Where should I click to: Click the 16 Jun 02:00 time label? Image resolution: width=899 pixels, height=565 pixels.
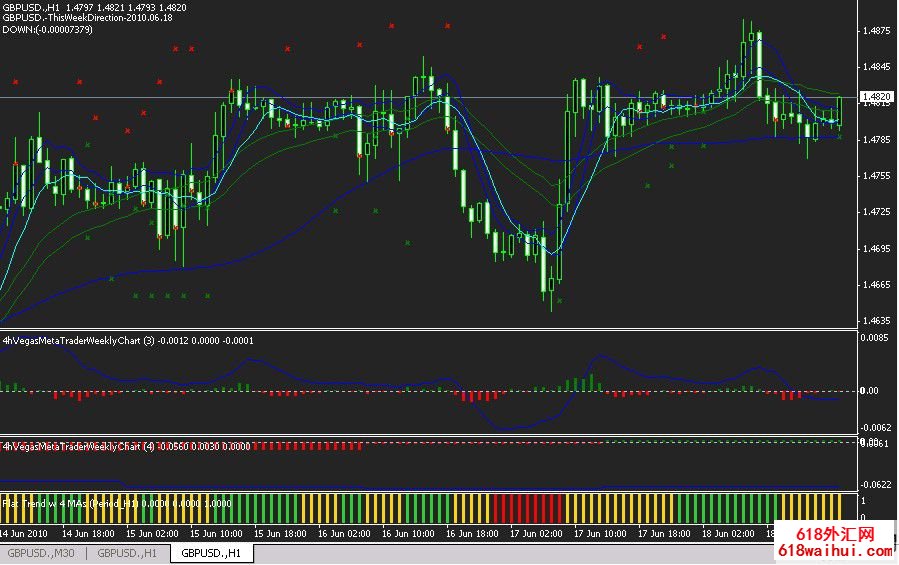(x=344, y=533)
